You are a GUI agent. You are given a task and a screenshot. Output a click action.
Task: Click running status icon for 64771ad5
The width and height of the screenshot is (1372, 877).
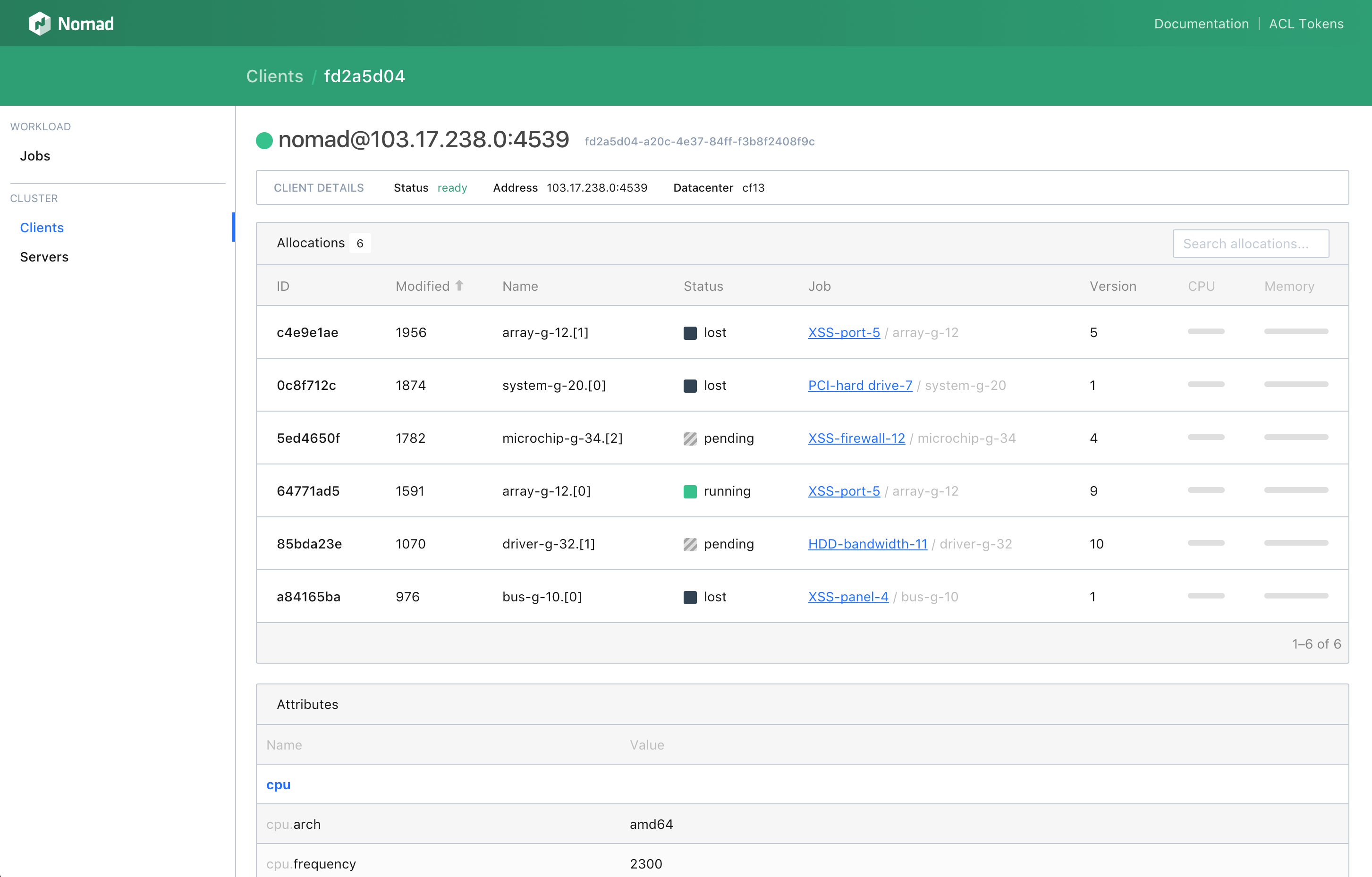pos(690,491)
